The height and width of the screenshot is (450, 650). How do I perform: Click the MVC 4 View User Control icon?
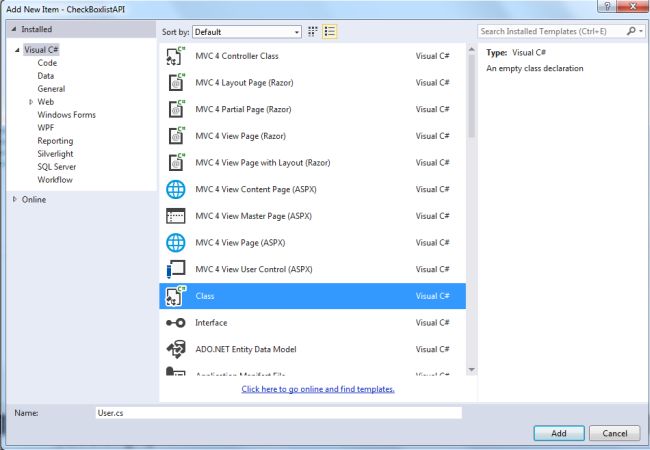(x=176, y=269)
